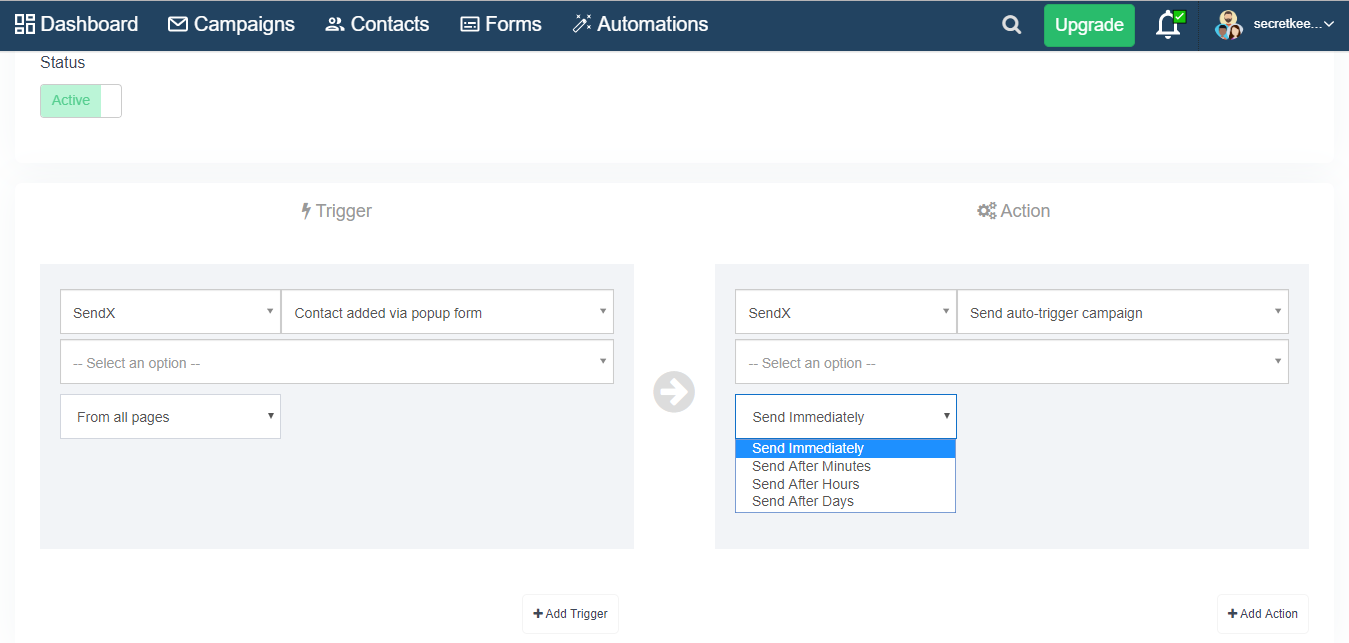Pick 'Send After Hours' from the list
This screenshot has width=1349, height=643.
846,484
